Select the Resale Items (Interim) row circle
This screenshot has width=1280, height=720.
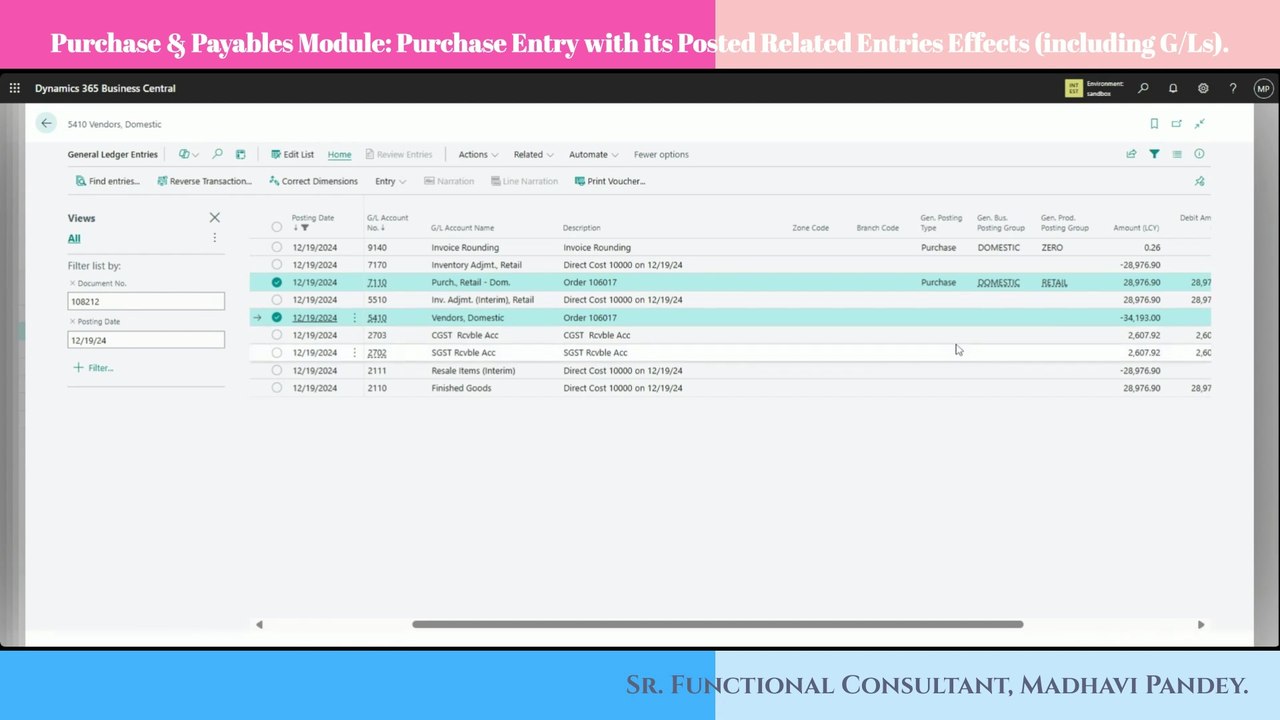click(277, 370)
